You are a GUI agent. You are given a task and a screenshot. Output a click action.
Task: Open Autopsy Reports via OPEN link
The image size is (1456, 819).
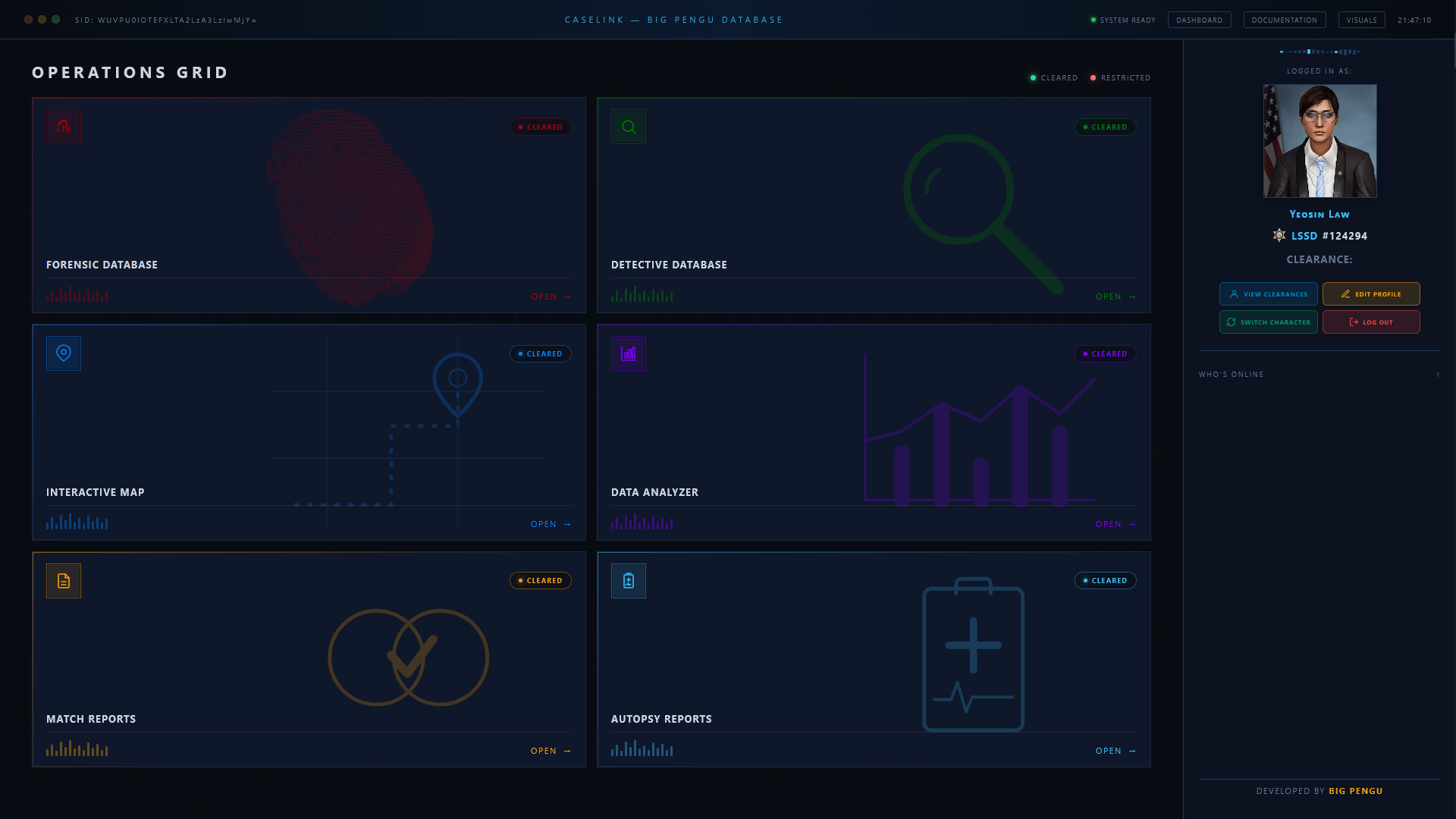click(x=1116, y=751)
